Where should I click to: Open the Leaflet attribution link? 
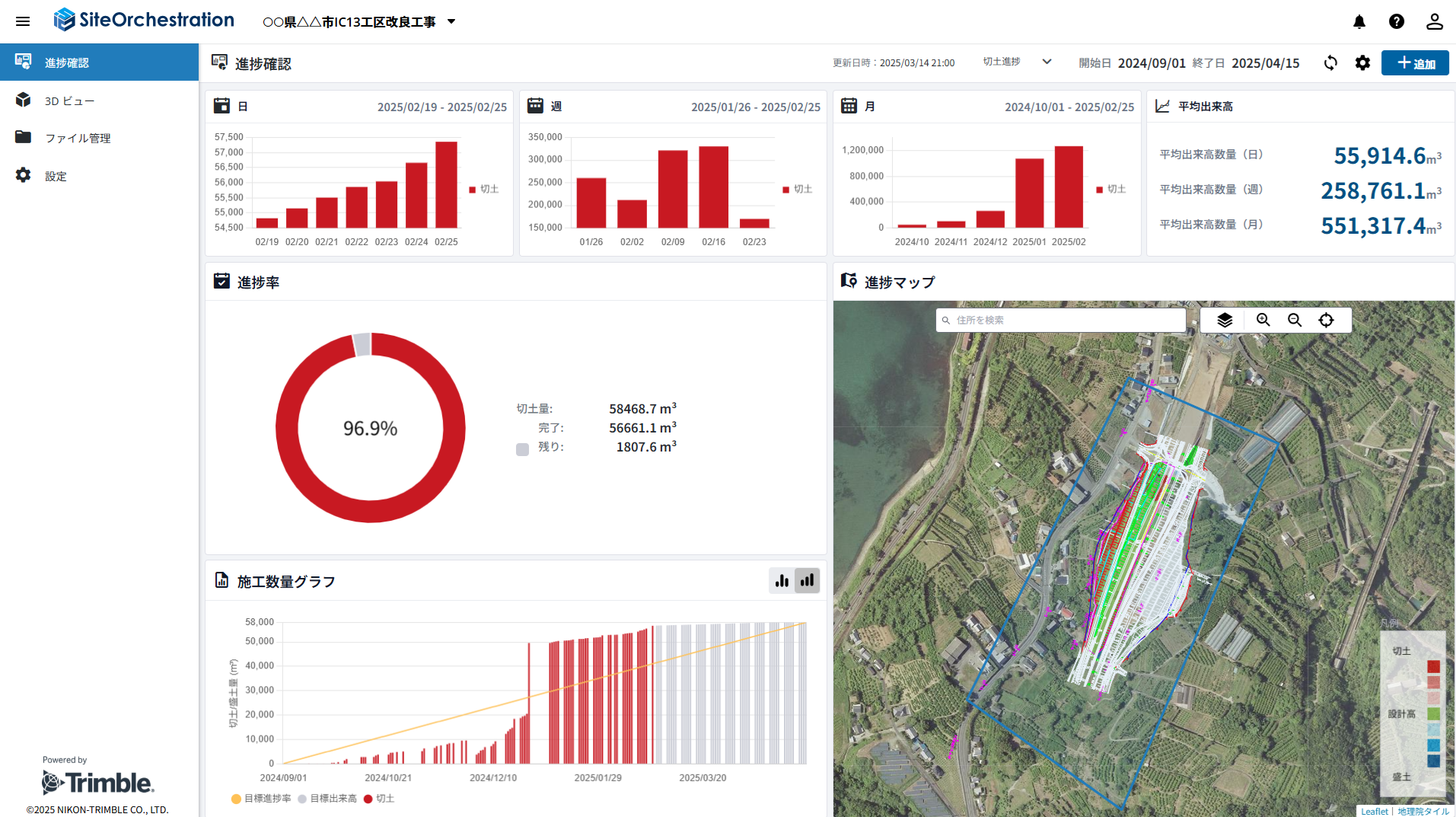point(1374,811)
